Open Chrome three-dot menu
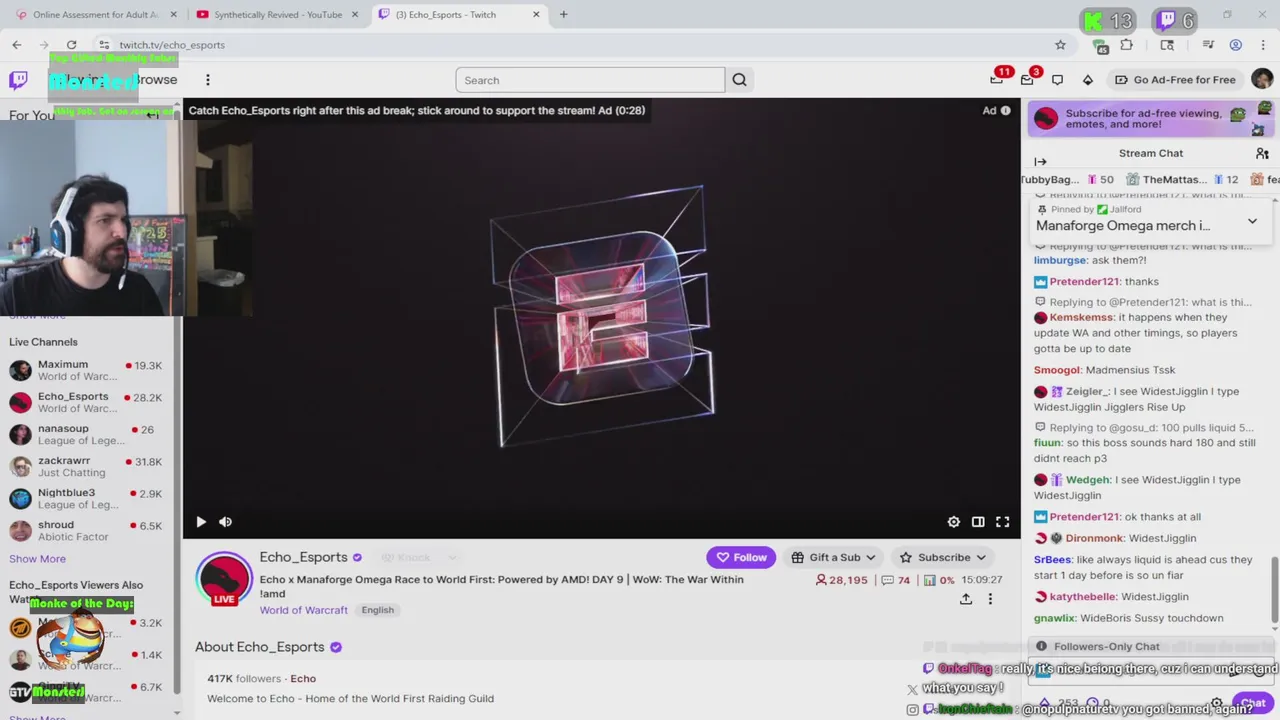 tap(1263, 45)
